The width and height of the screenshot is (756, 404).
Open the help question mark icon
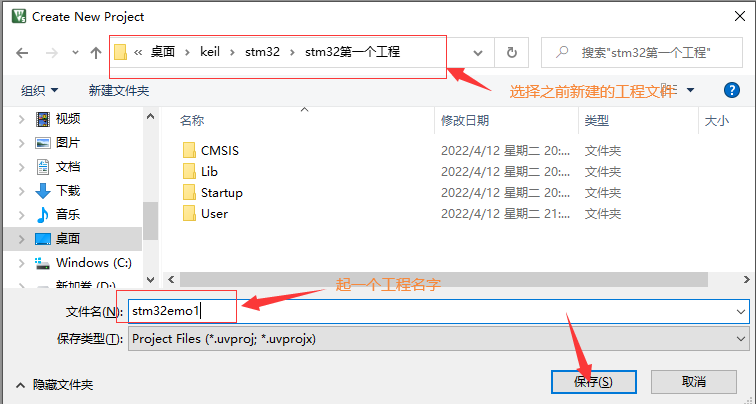[x=731, y=90]
